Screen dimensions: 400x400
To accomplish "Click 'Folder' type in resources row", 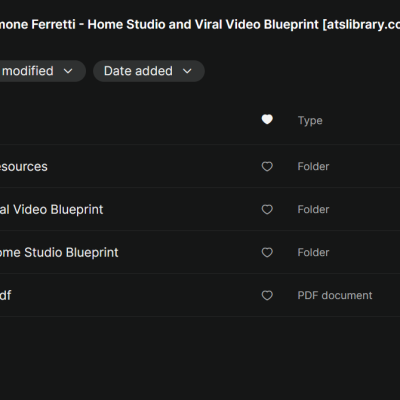I will [313, 166].
